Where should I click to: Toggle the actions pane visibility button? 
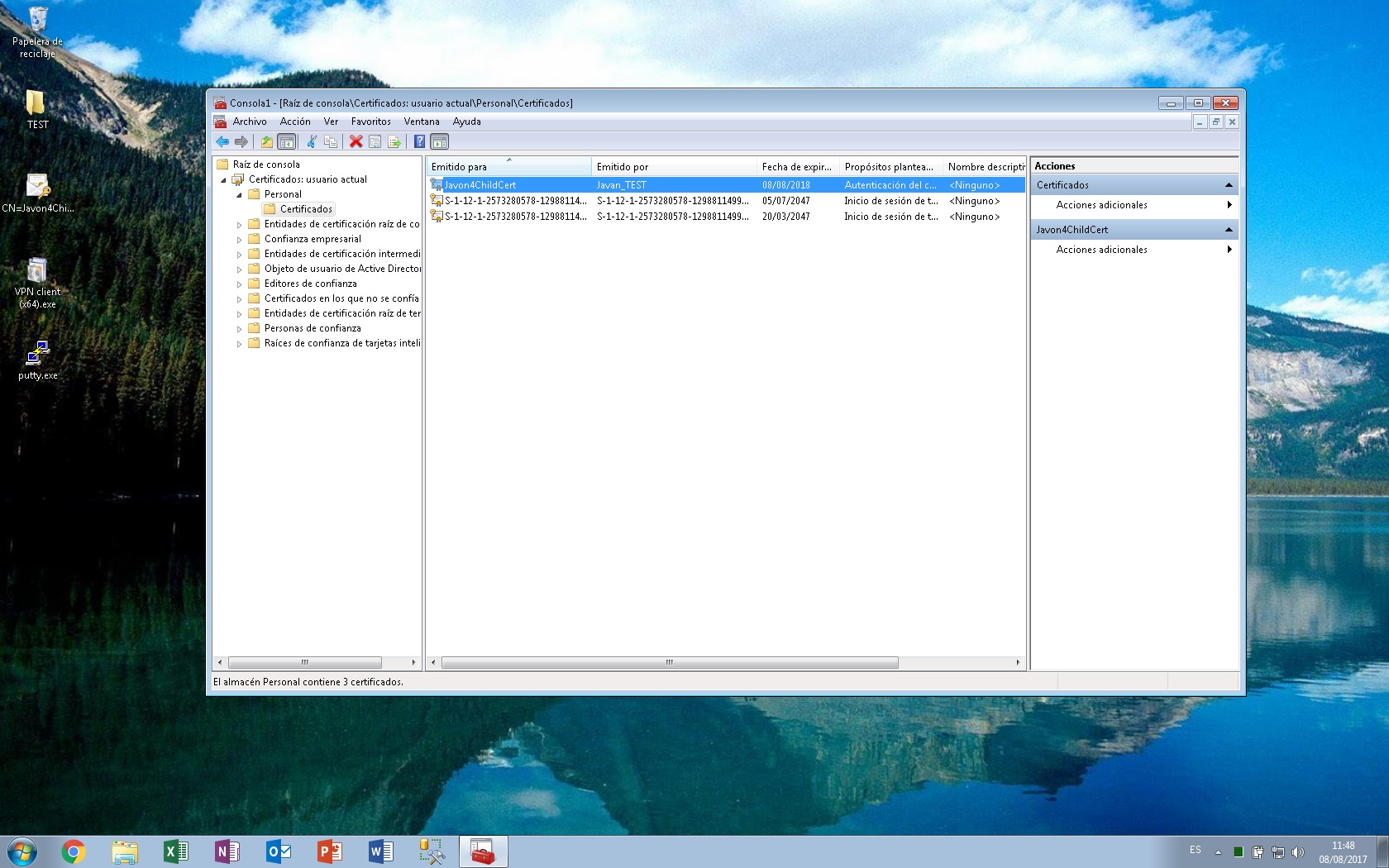coord(440,141)
